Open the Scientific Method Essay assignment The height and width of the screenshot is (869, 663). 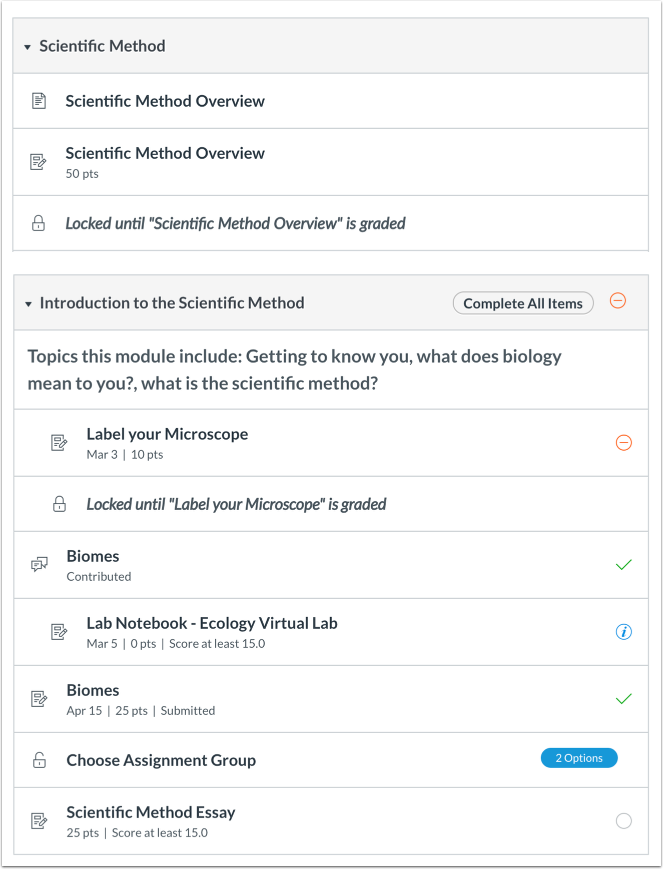point(151,812)
